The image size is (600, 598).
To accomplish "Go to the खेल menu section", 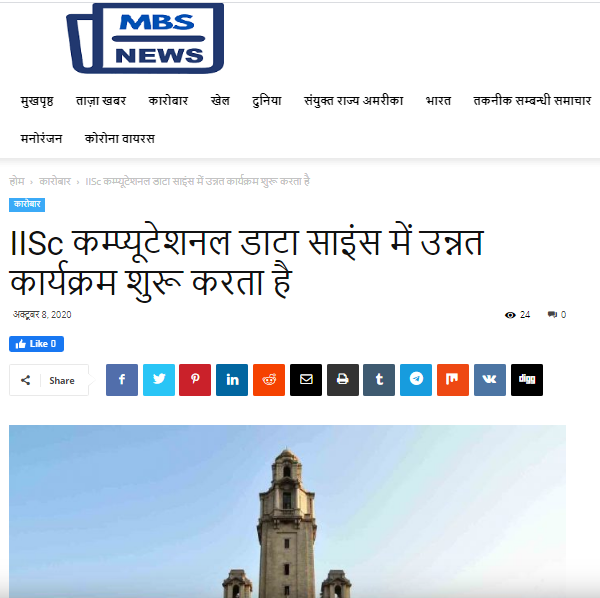I will [220, 101].
